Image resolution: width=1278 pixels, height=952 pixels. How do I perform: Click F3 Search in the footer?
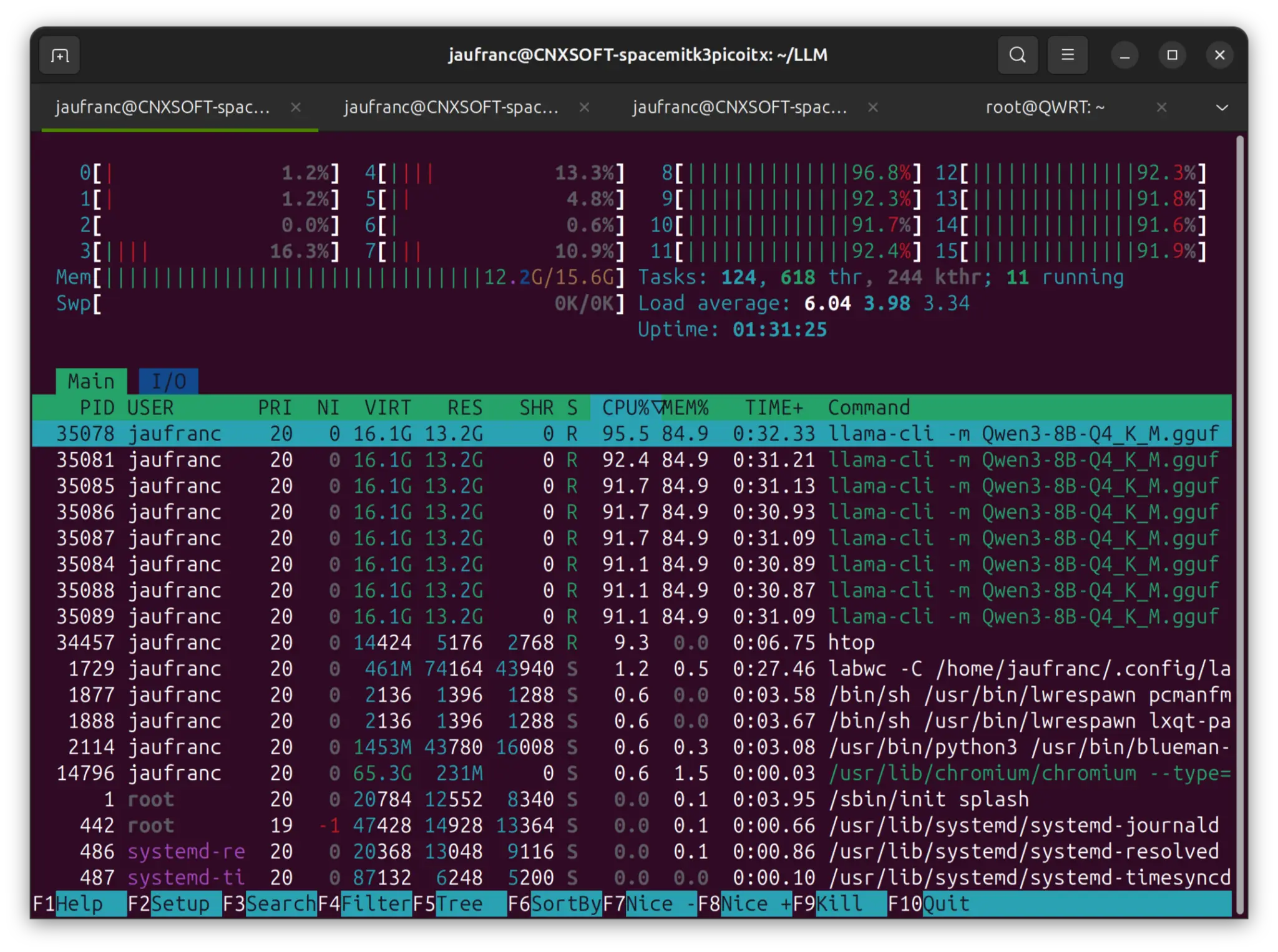tap(270, 903)
